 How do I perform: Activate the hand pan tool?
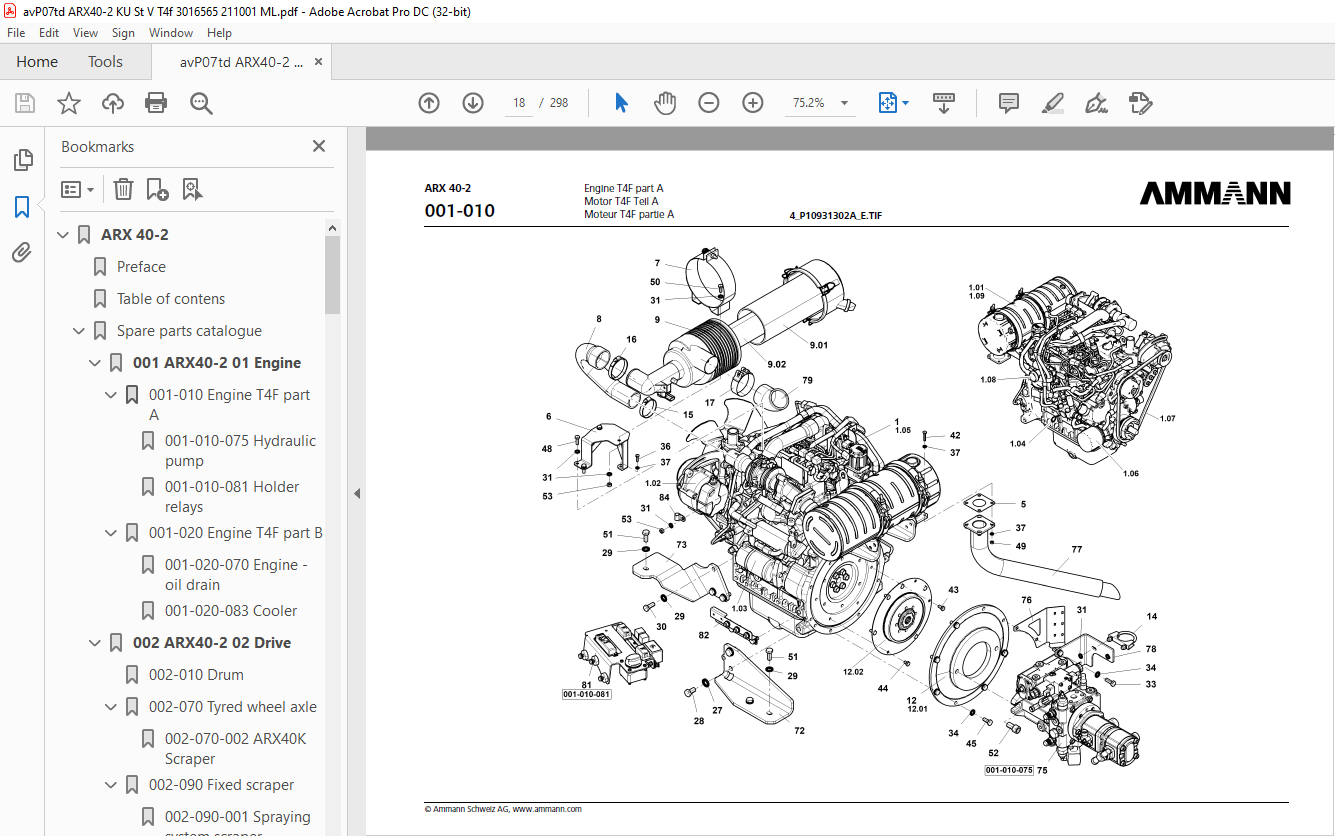click(665, 103)
